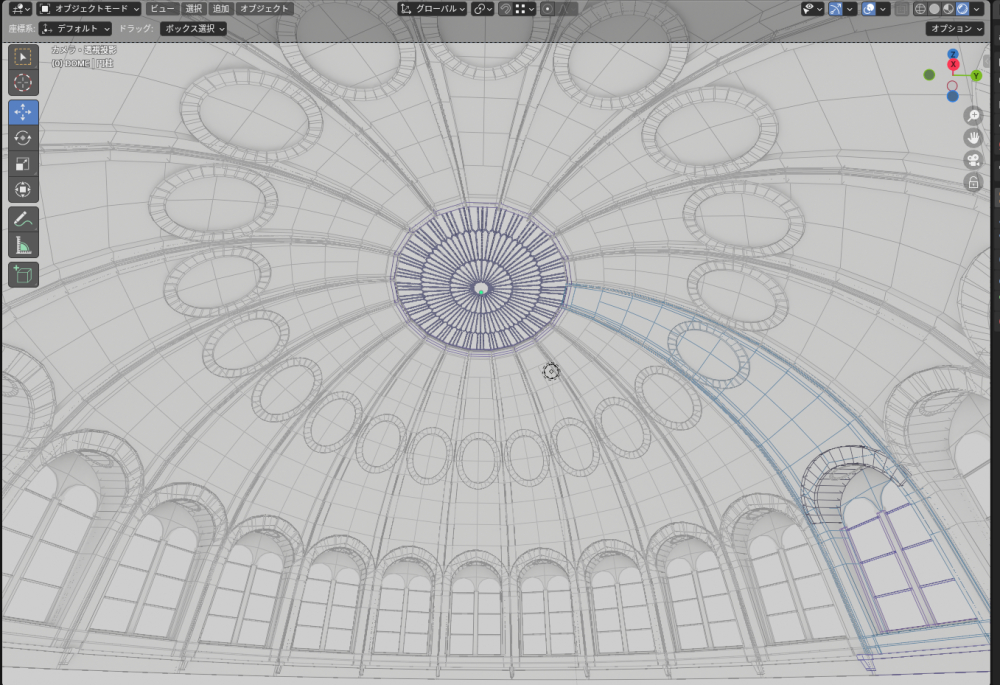Screen dimensions: 1000x685
Task: Open the ボックス選択 drag dropdown
Action: click(x=193, y=29)
